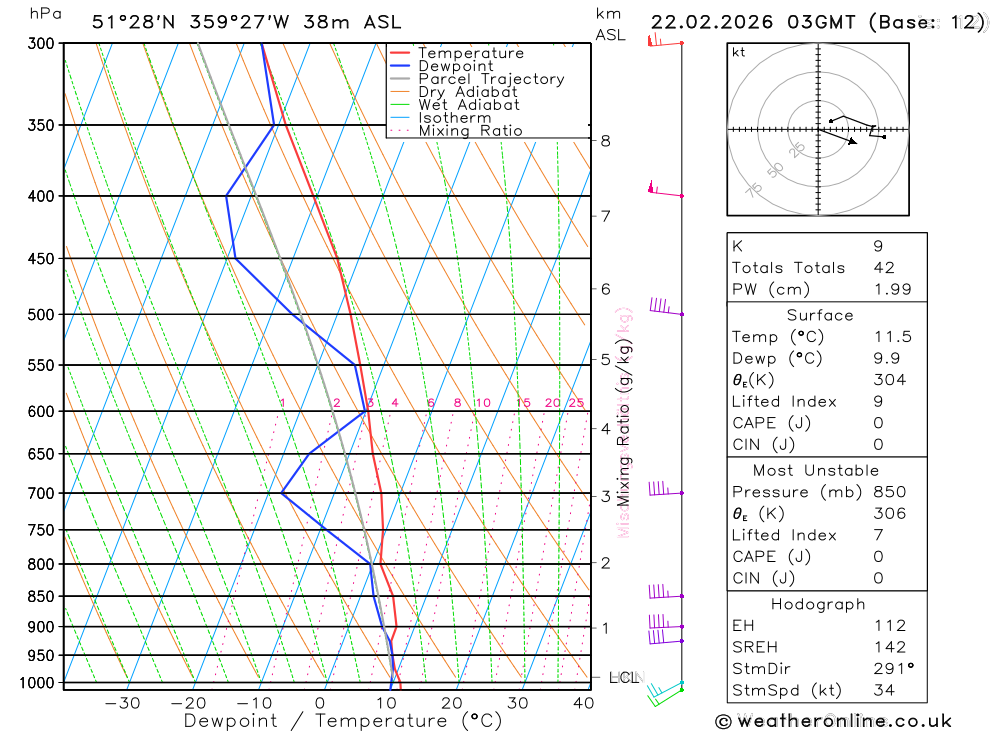
Task: Click the K index row label
Action: click(x=737, y=246)
